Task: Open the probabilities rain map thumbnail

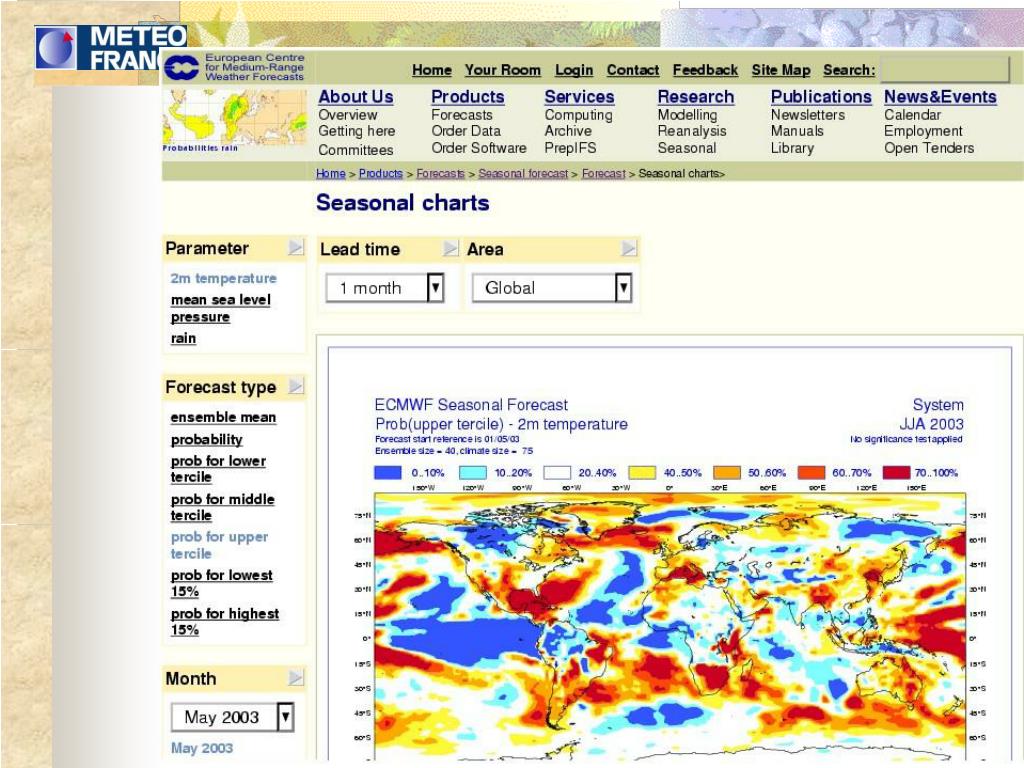Action: pos(234,121)
